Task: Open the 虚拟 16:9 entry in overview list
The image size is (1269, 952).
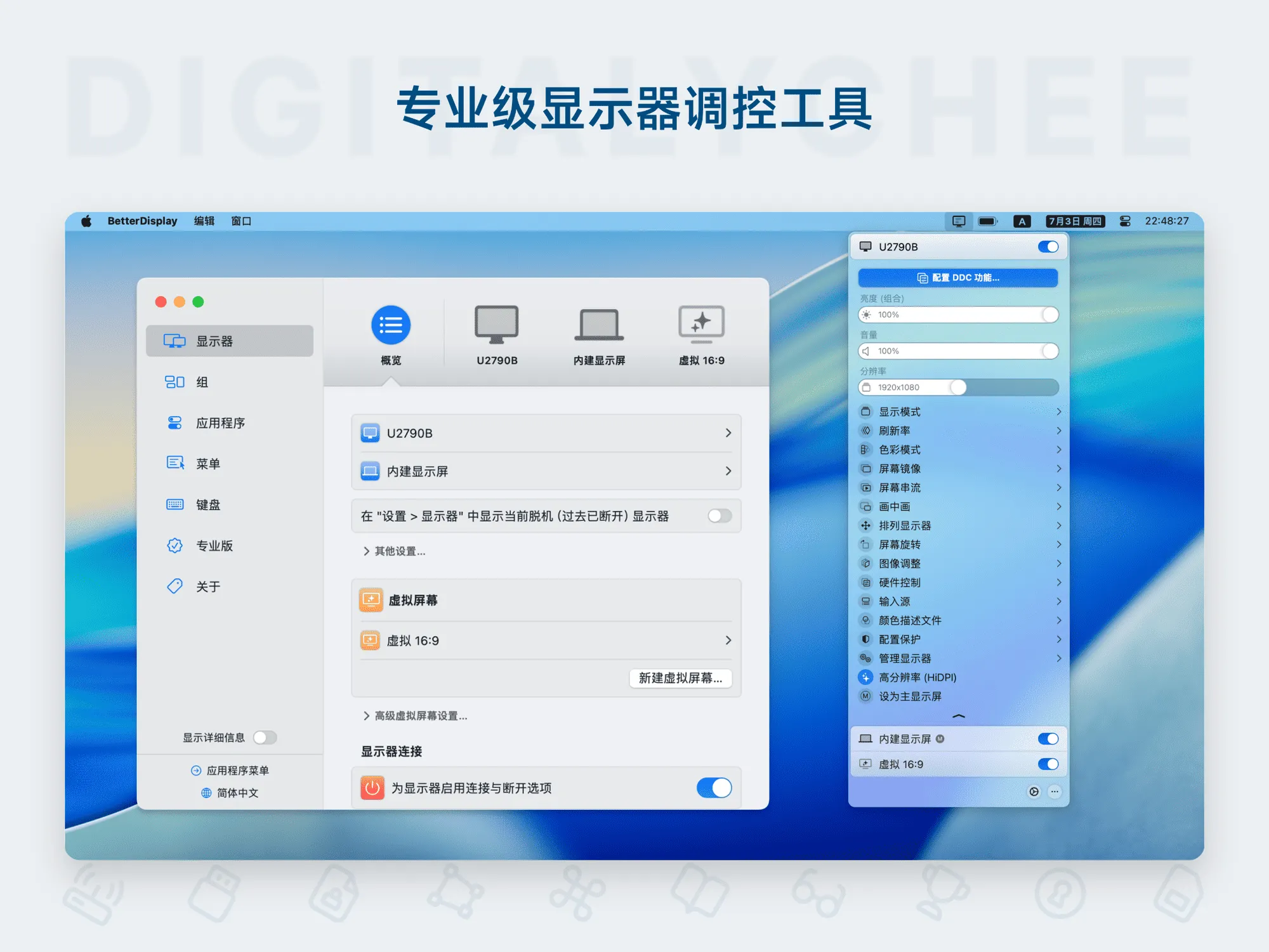Action: [546, 640]
